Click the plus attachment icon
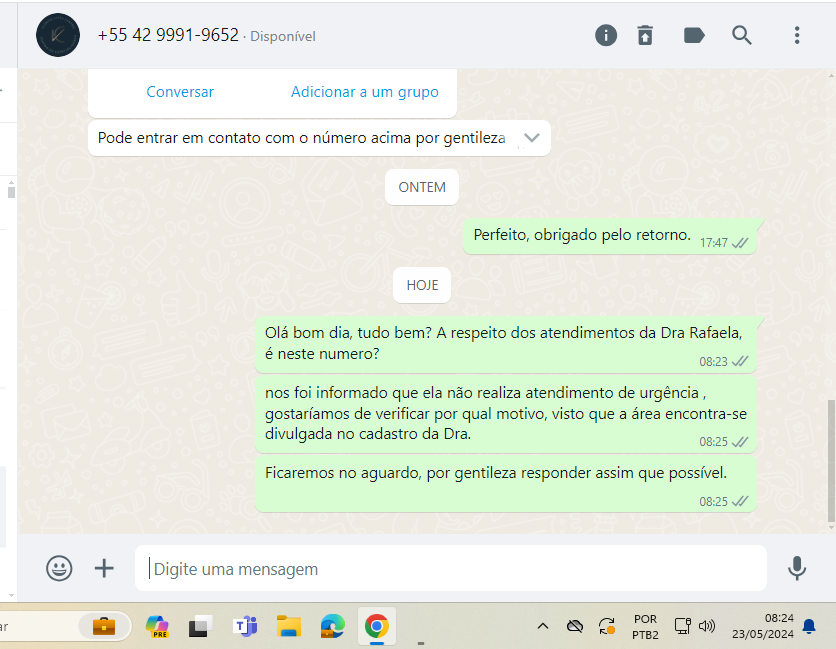This screenshot has width=836, height=649. (x=104, y=568)
